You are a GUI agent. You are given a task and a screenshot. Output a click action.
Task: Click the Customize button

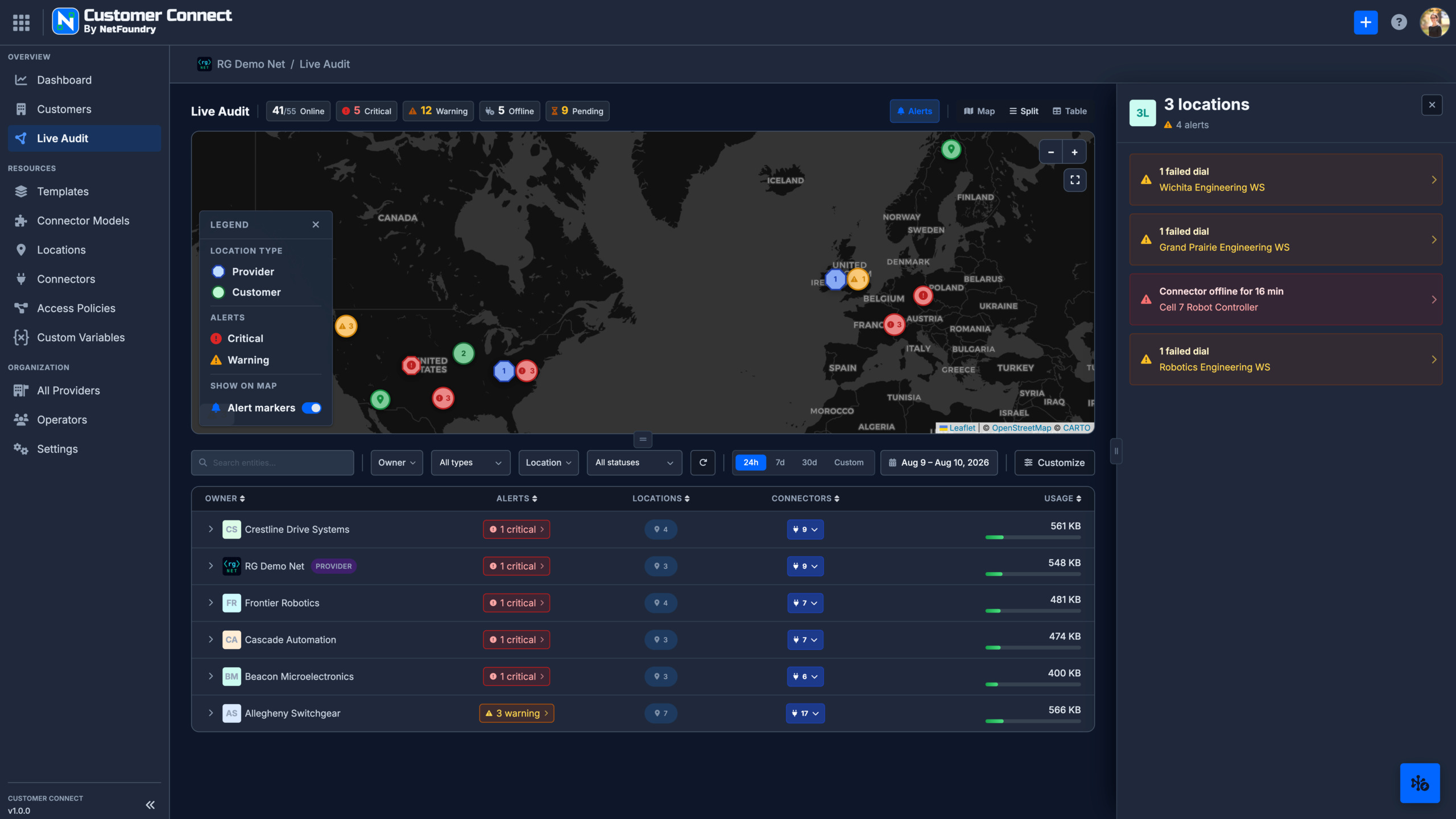click(1054, 463)
